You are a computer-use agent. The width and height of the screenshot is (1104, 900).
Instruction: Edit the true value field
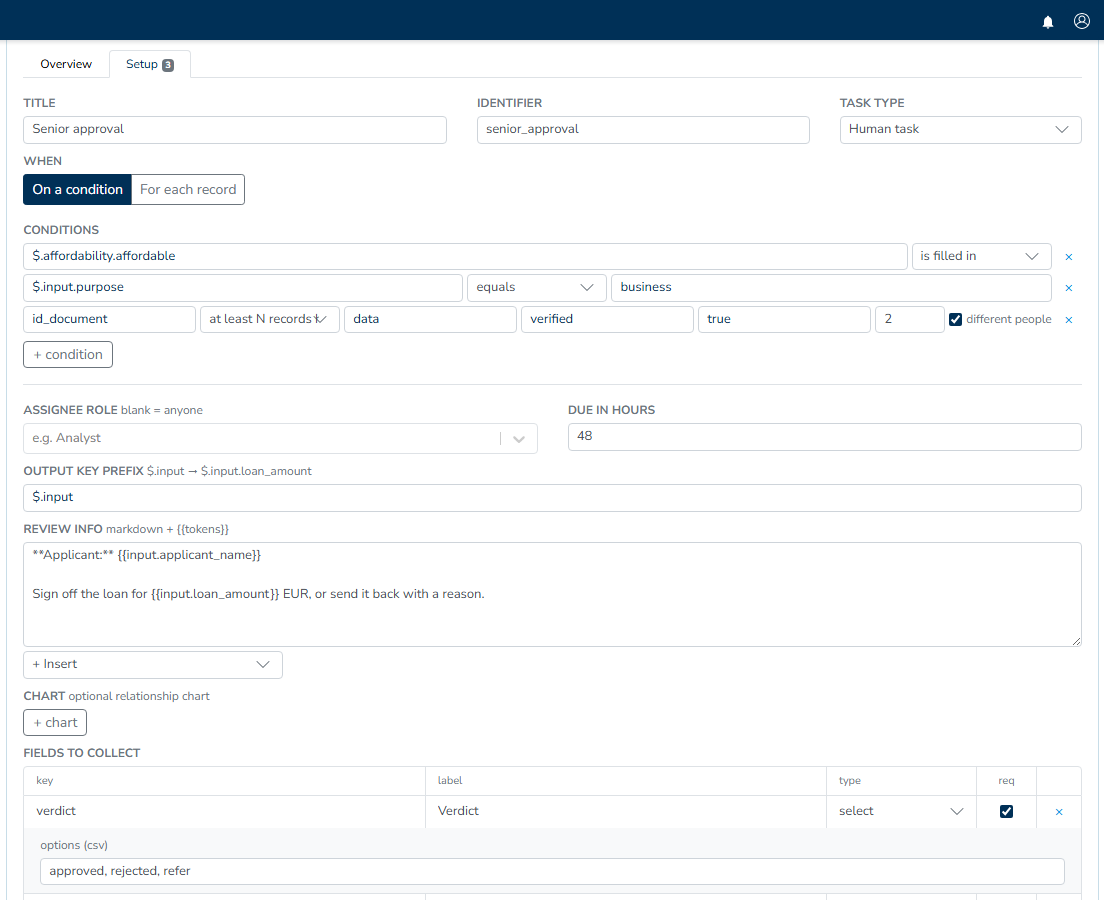click(x=784, y=319)
